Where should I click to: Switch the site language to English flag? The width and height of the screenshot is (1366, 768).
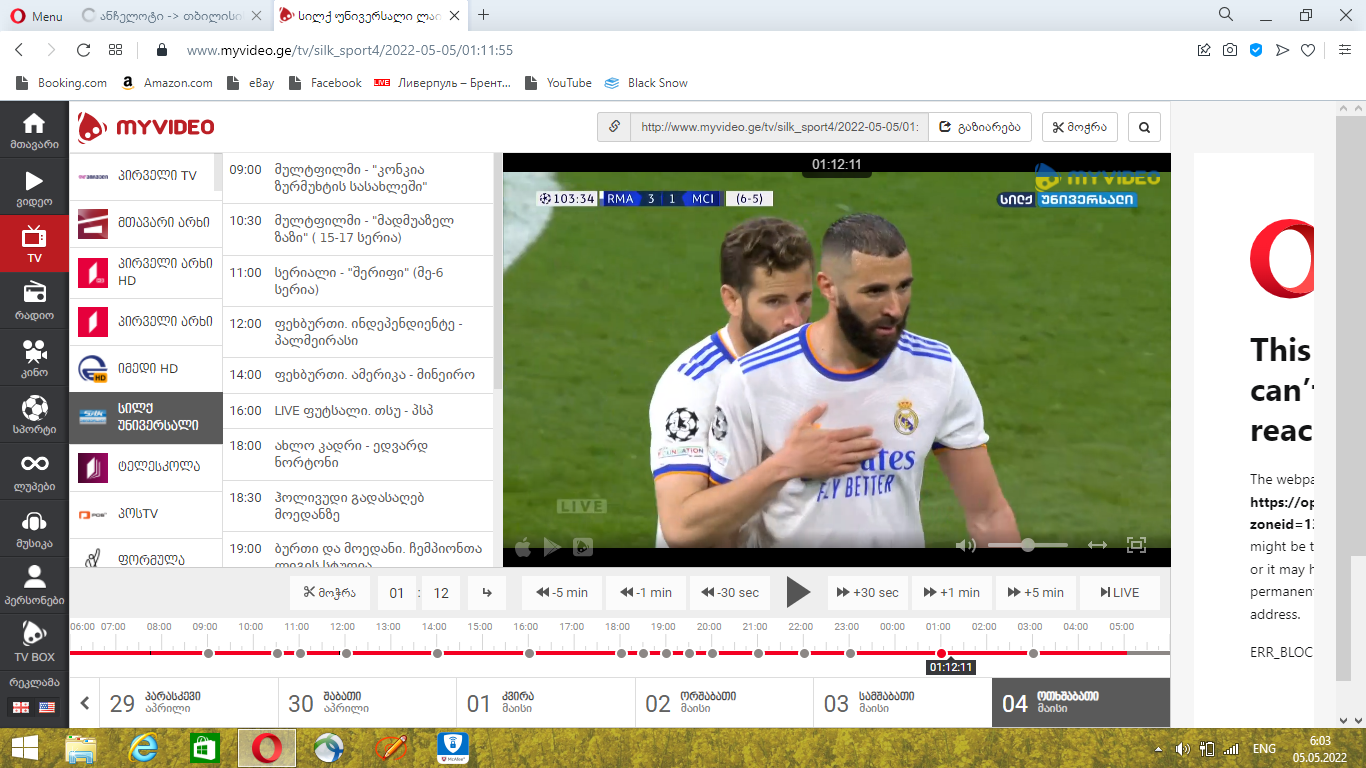coord(47,707)
